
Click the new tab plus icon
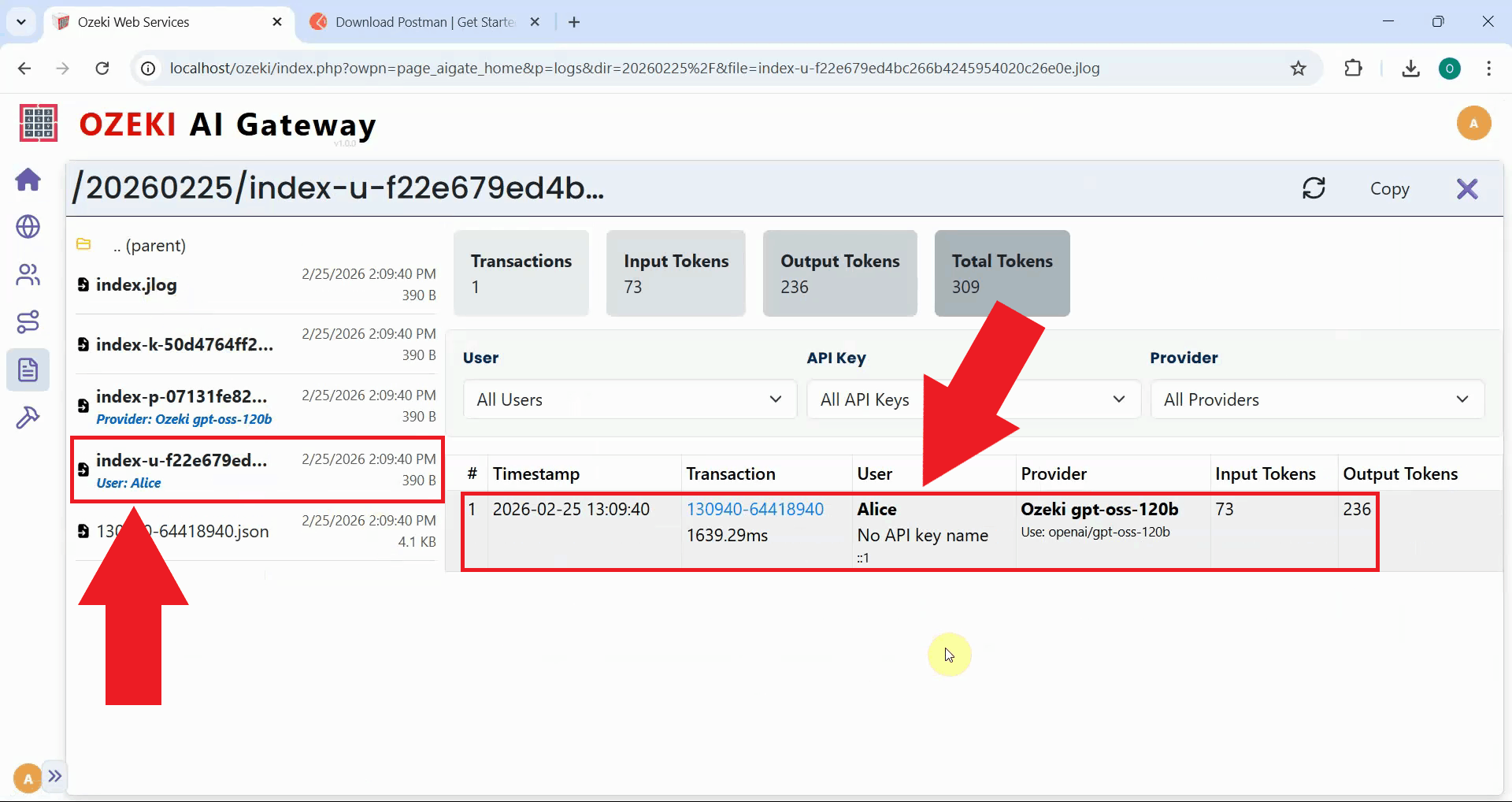point(573,22)
